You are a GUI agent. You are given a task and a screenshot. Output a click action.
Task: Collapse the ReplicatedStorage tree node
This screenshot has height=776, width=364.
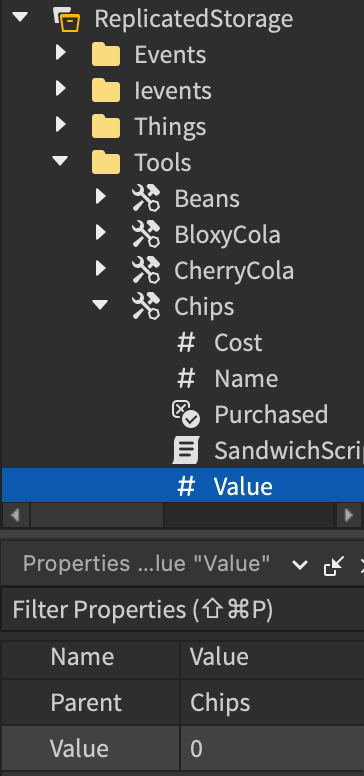pos(20,17)
